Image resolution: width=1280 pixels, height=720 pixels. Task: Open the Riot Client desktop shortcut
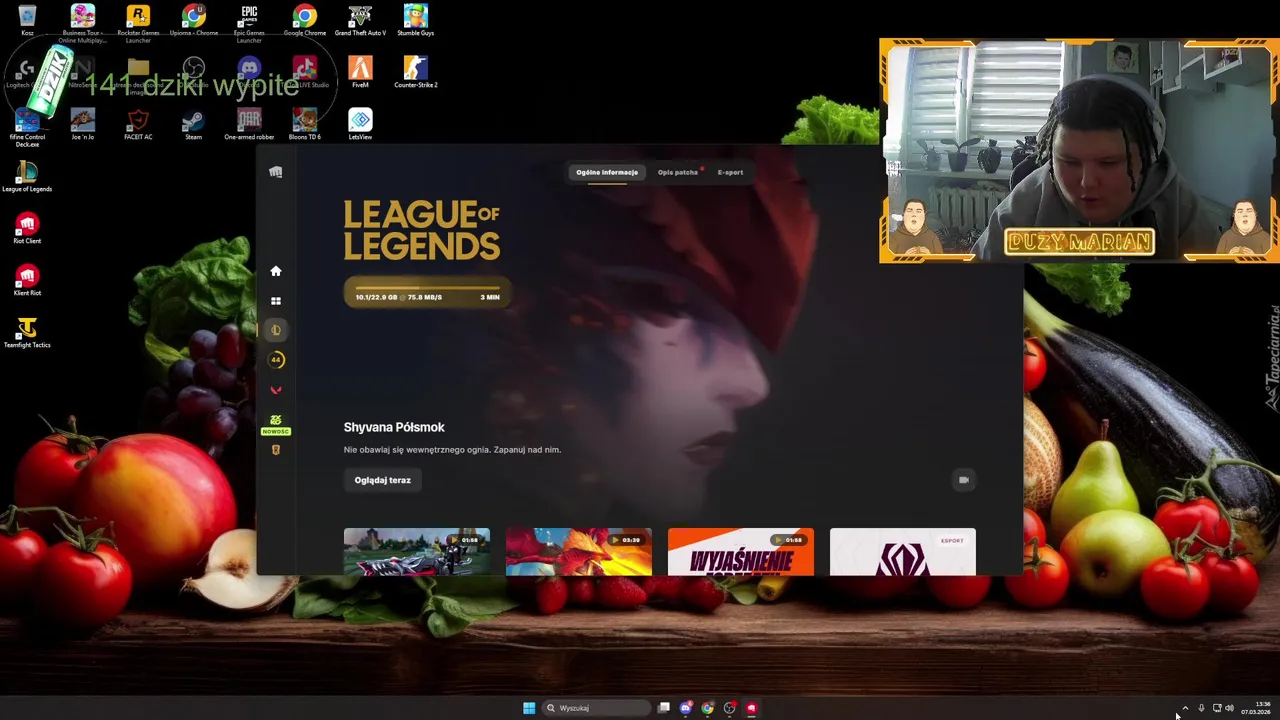click(27, 228)
